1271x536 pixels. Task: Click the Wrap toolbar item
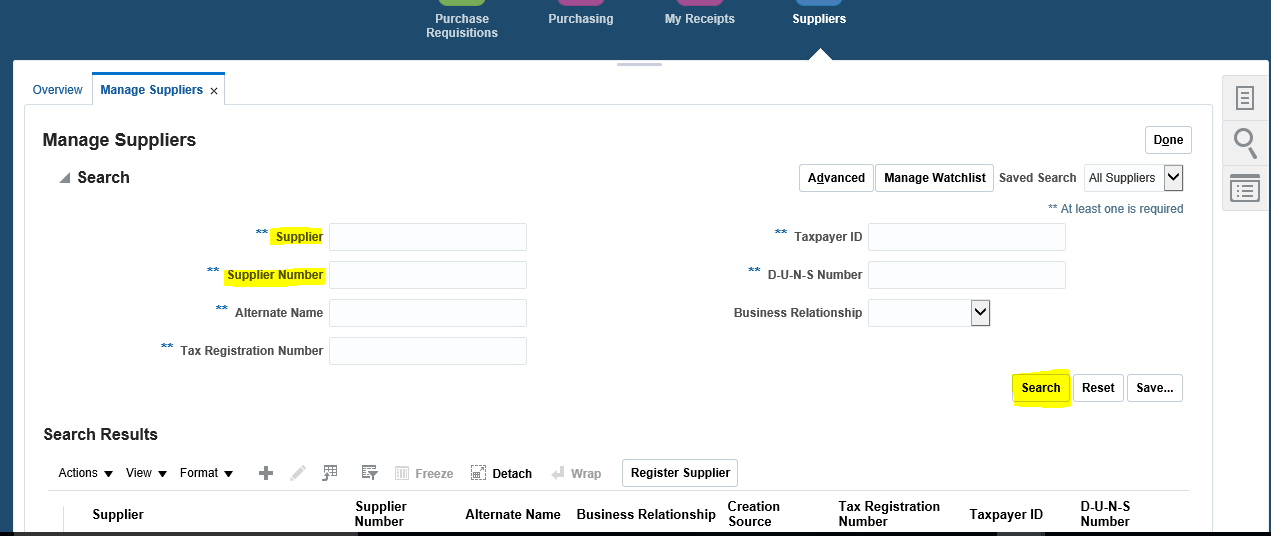[577, 473]
